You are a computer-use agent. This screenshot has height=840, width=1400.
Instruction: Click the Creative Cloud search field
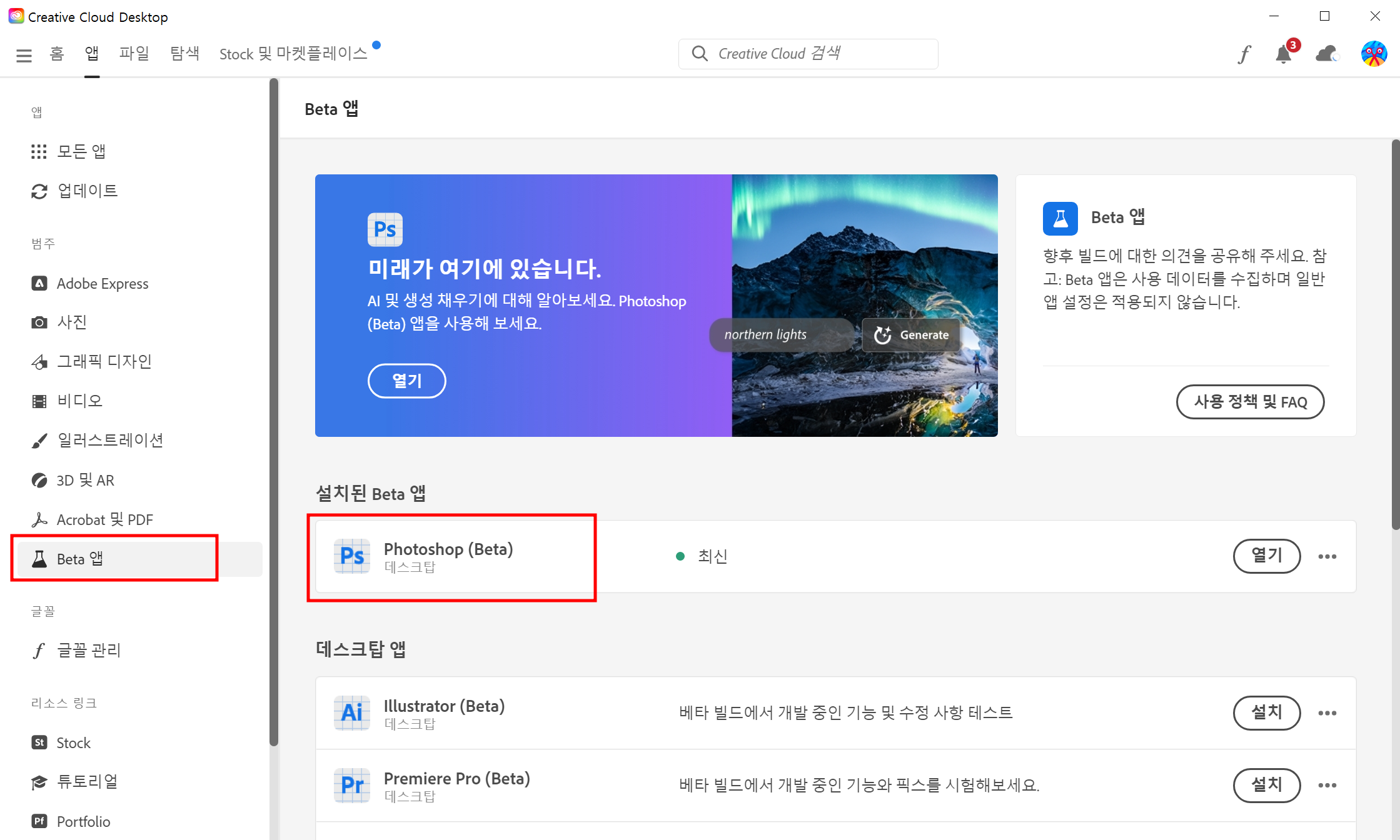(x=808, y=54)
